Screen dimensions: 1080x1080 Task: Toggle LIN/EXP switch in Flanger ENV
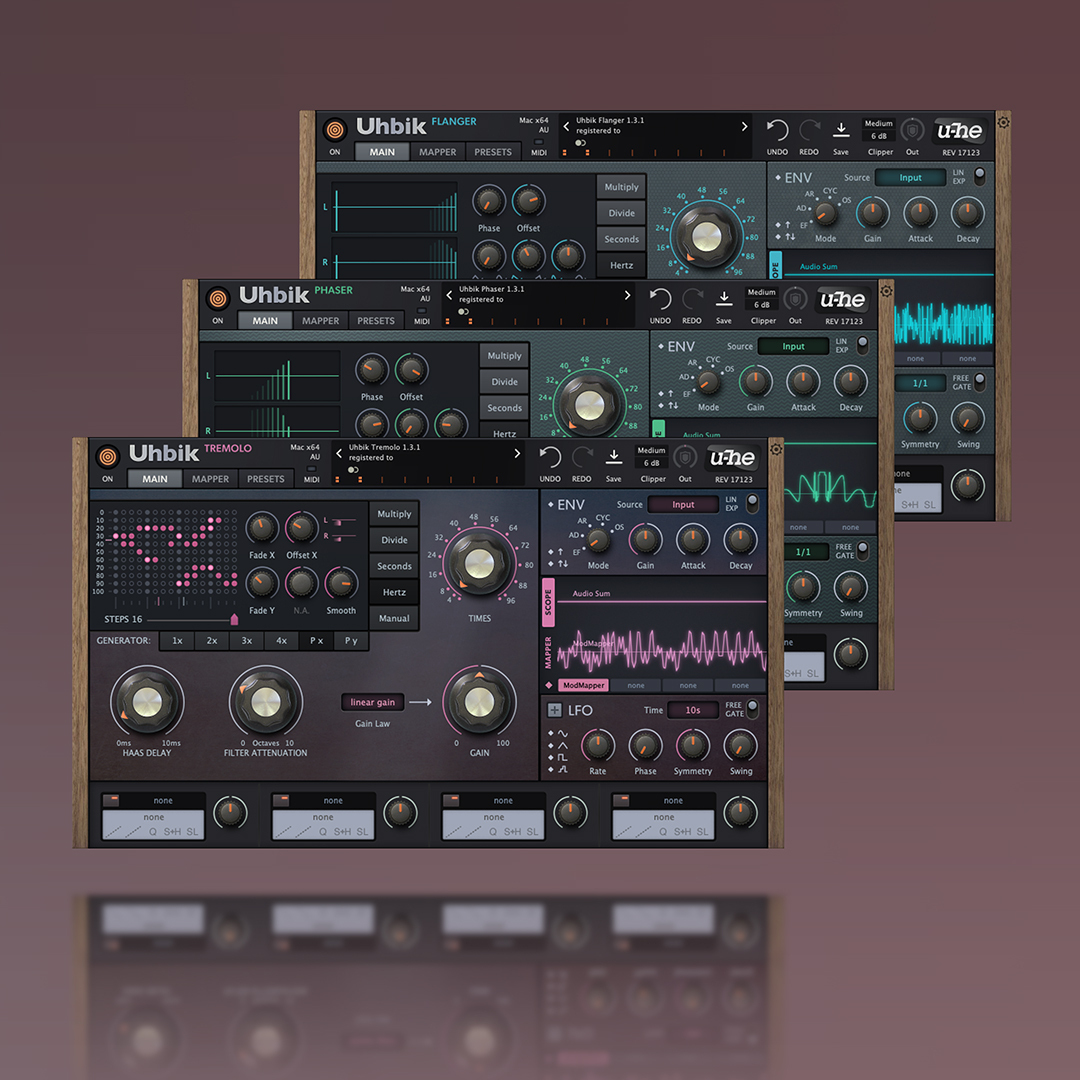tap(979, 175)
